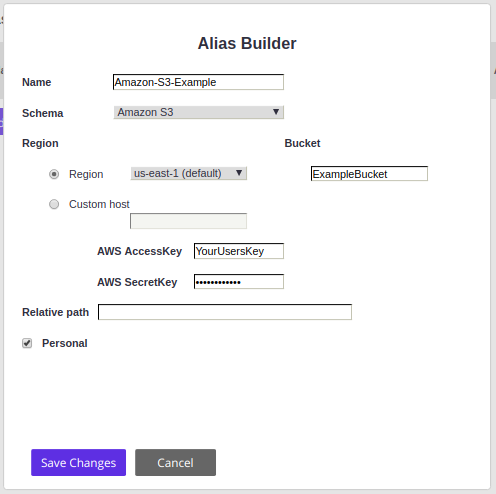Open the us-east-1 (default) region dropdown

point(188,173)
